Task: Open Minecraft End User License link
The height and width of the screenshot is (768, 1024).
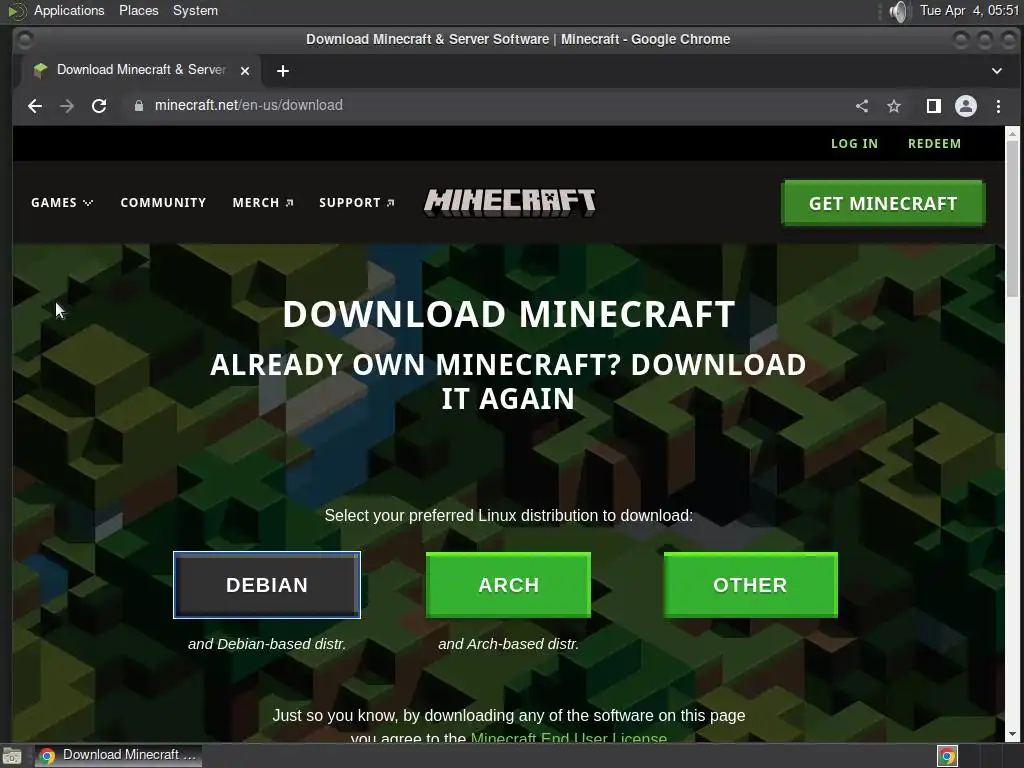Action: [569, 737]
